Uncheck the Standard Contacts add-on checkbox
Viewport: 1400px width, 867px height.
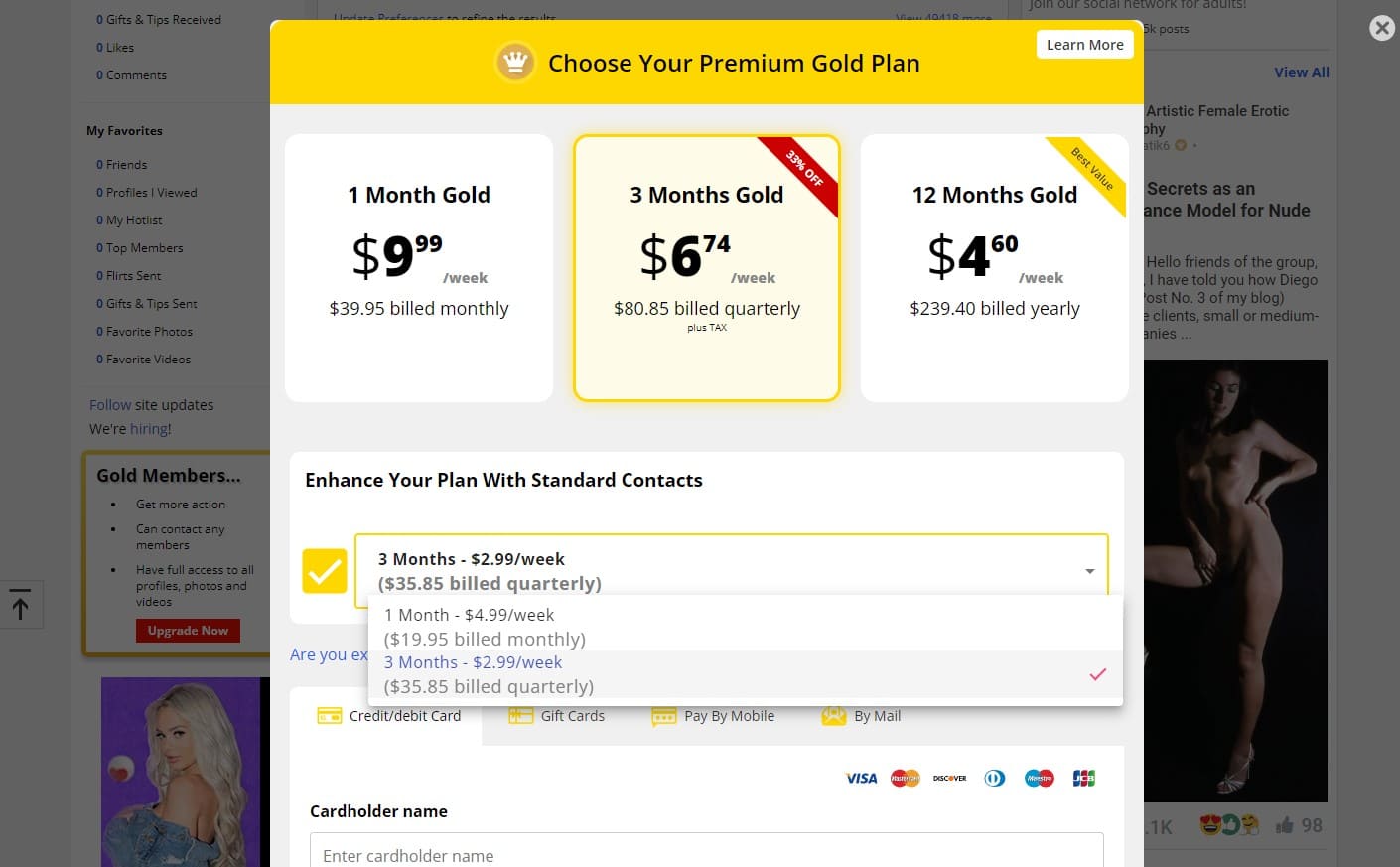point(325,571)
